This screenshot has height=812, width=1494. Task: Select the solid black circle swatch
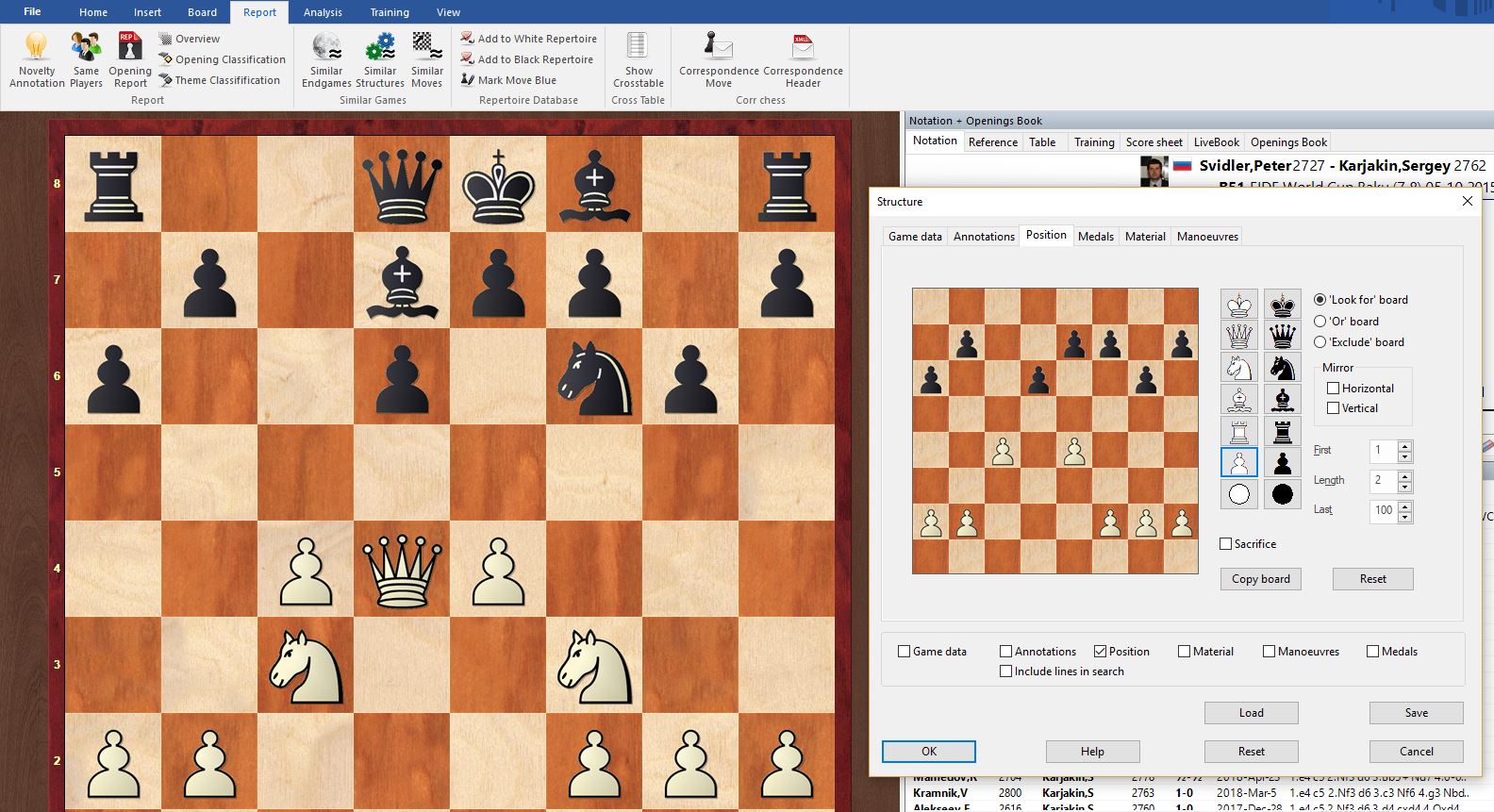click(1282, 494)
